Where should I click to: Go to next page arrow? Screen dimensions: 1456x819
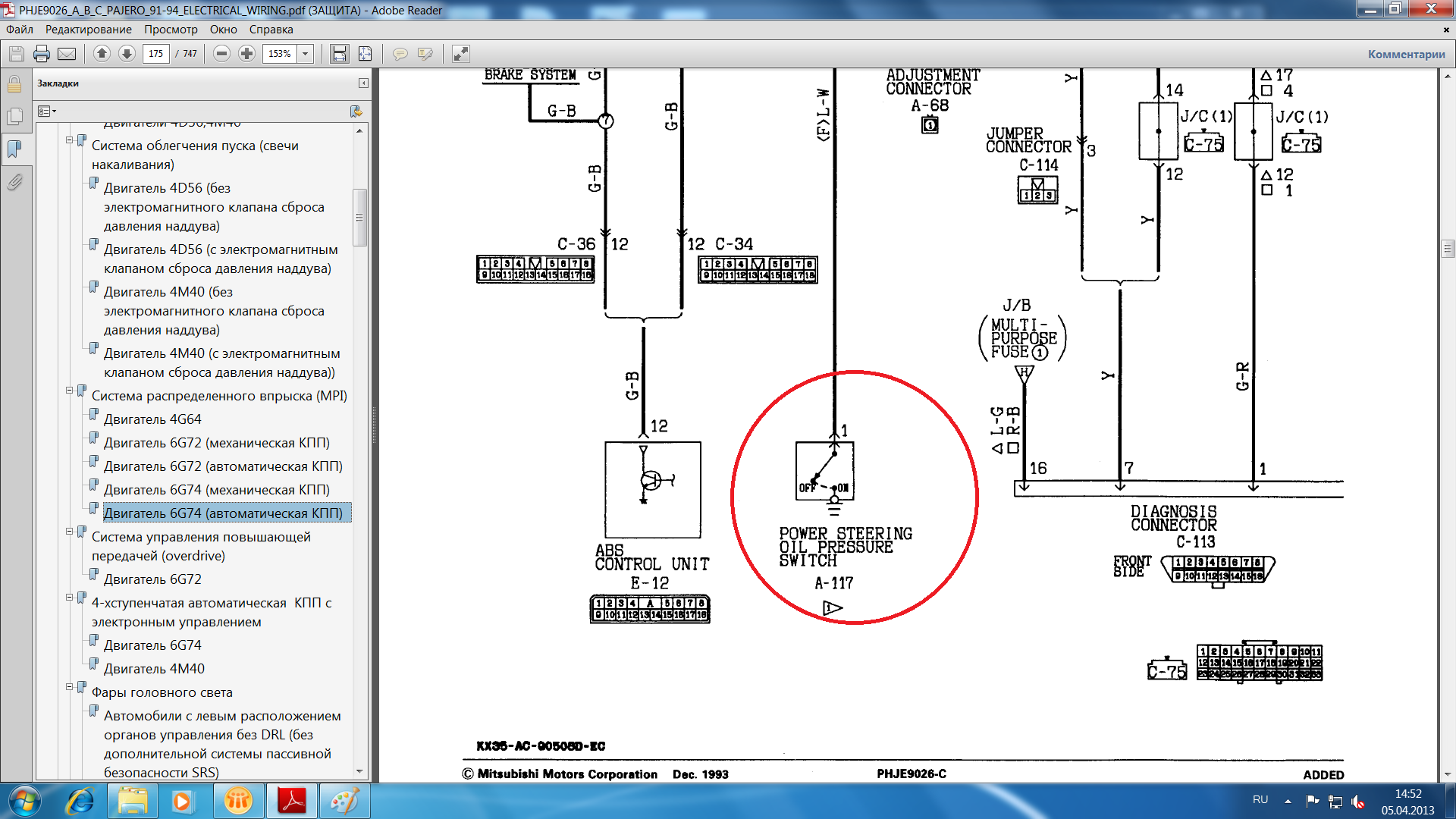point(127,54)
